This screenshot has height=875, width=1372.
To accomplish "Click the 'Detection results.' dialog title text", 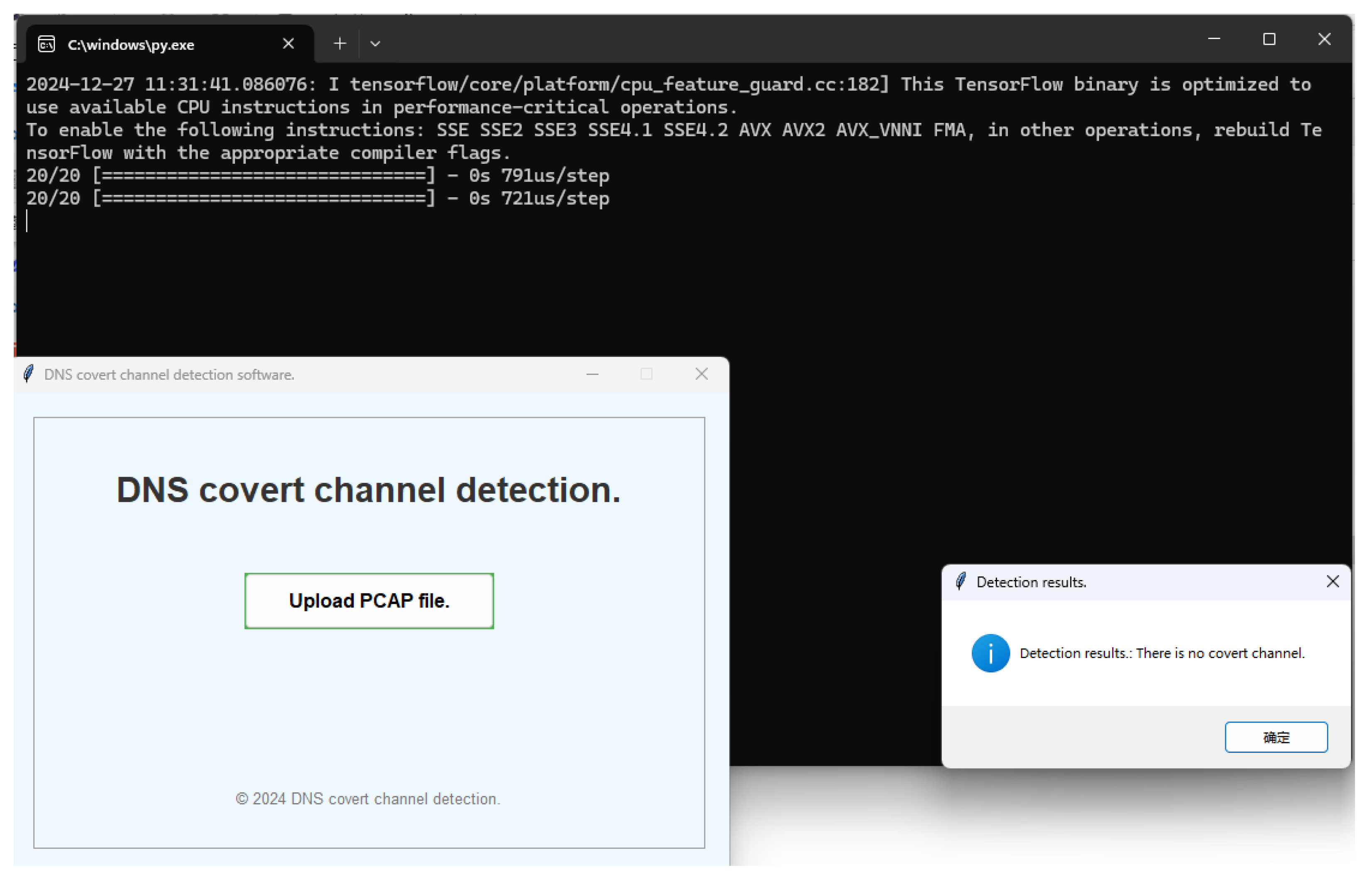I will 1031,582.
